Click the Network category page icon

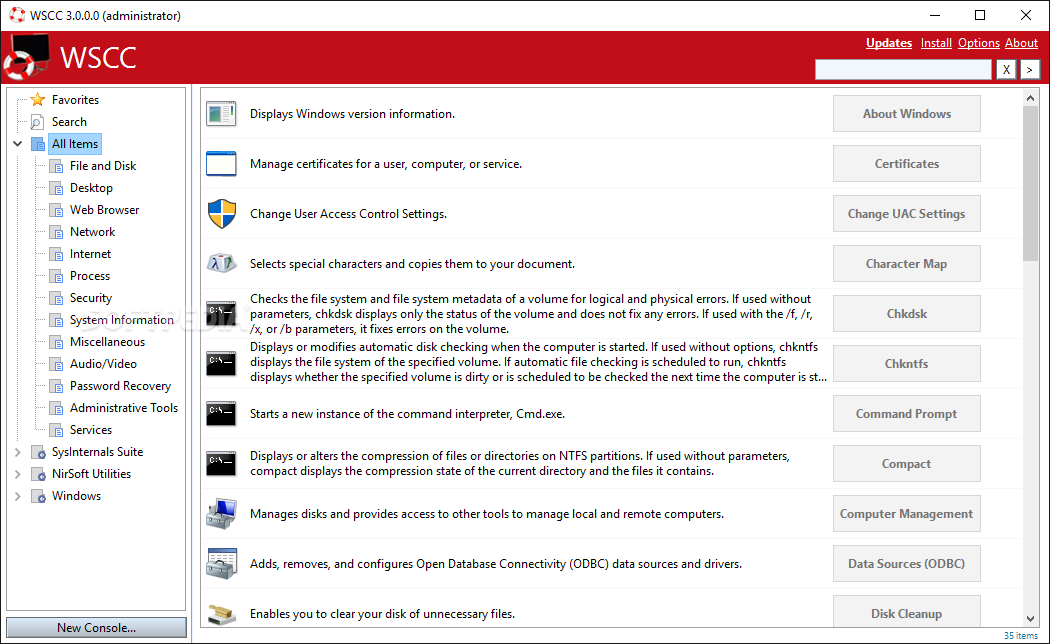pos(56,232)
